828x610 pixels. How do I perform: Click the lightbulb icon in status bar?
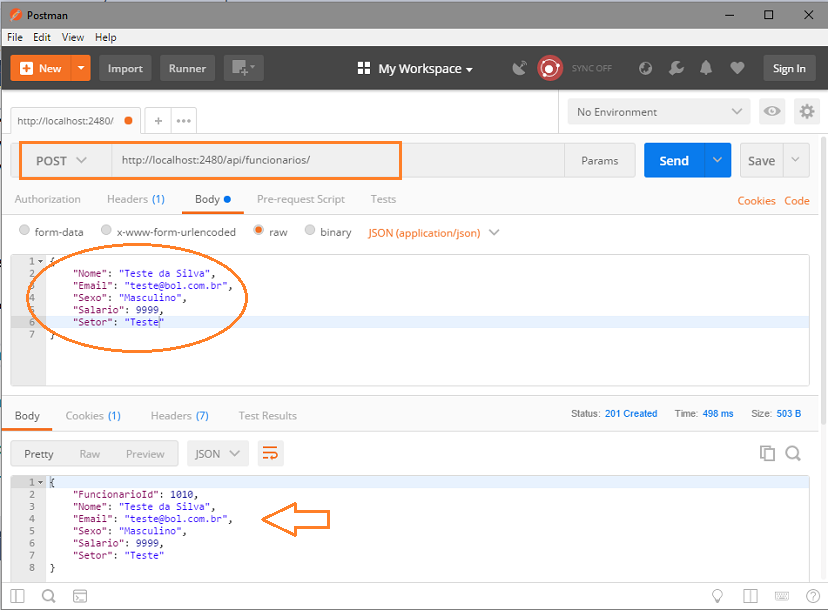point(717,596)
